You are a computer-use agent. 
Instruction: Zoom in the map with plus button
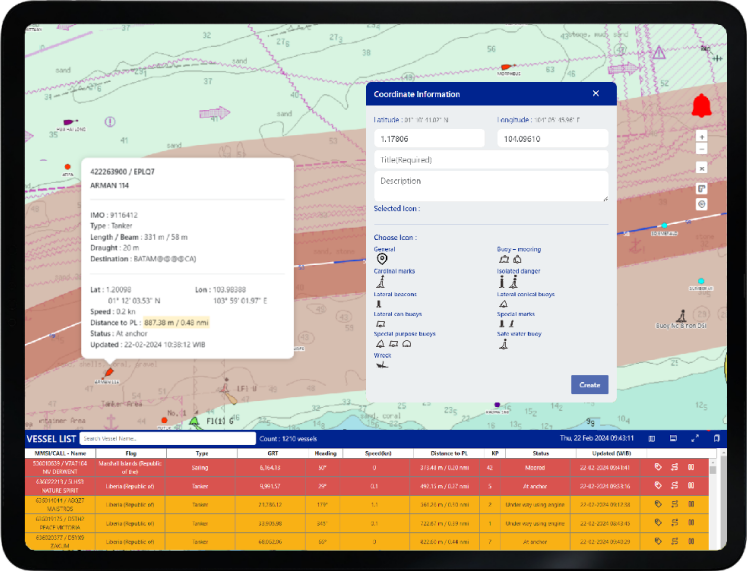pos(701,136)
